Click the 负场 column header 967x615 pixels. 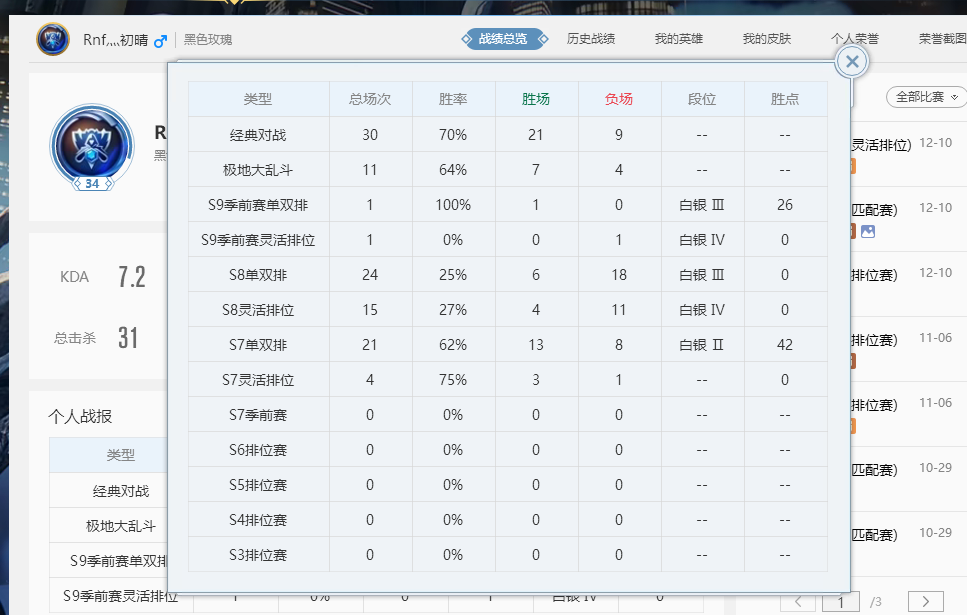click(619, 99)
